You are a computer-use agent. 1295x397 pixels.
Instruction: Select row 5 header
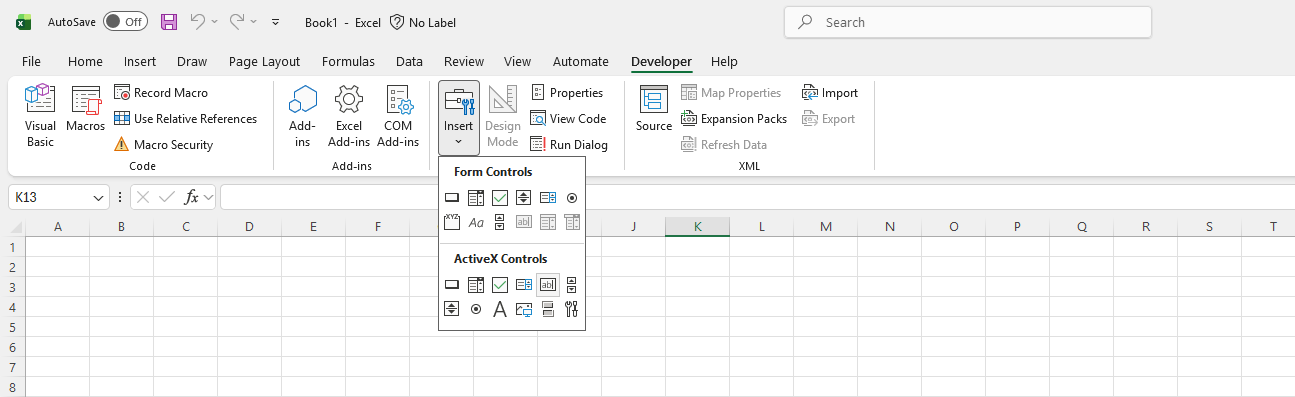(x=12, y=327)
